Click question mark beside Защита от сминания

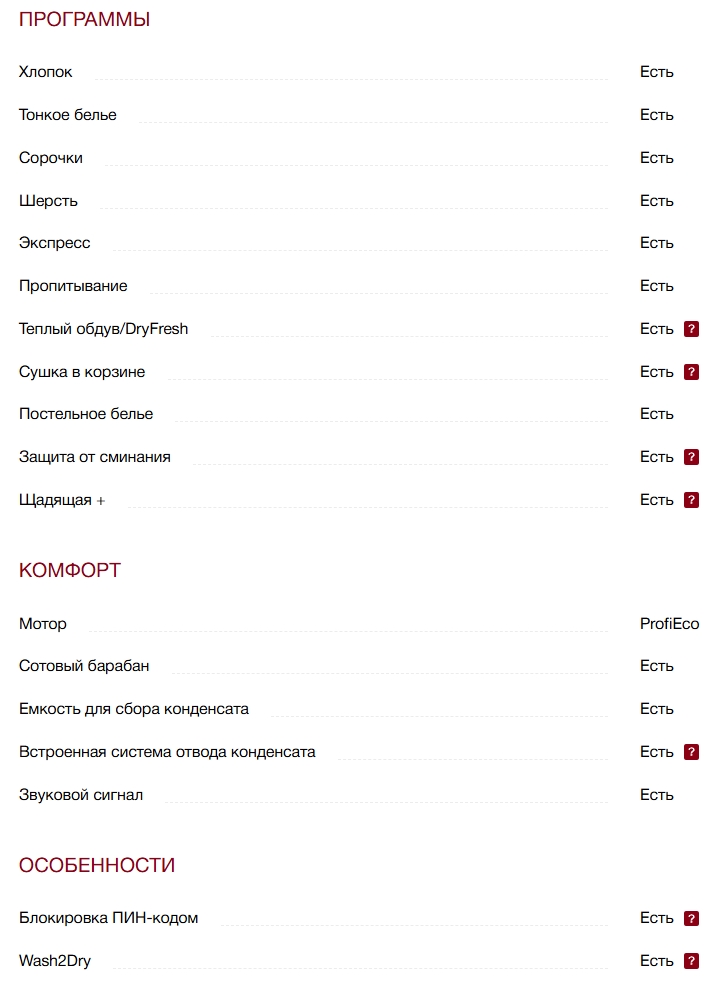pyautogui.click(x=691, y=457)
